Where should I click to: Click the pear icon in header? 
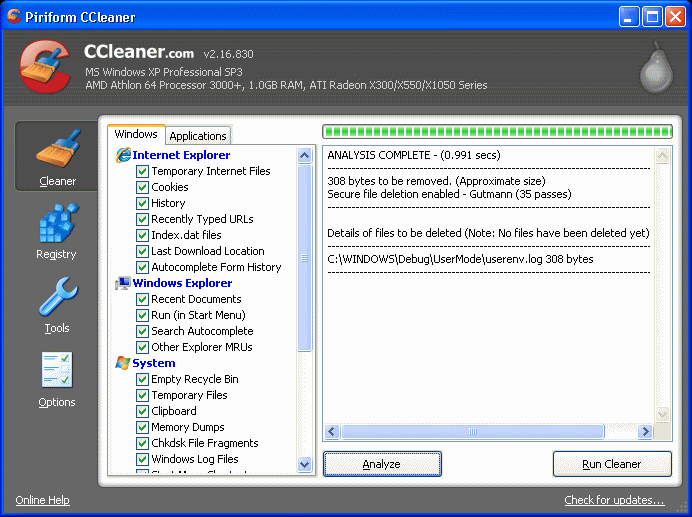[657, 68]
